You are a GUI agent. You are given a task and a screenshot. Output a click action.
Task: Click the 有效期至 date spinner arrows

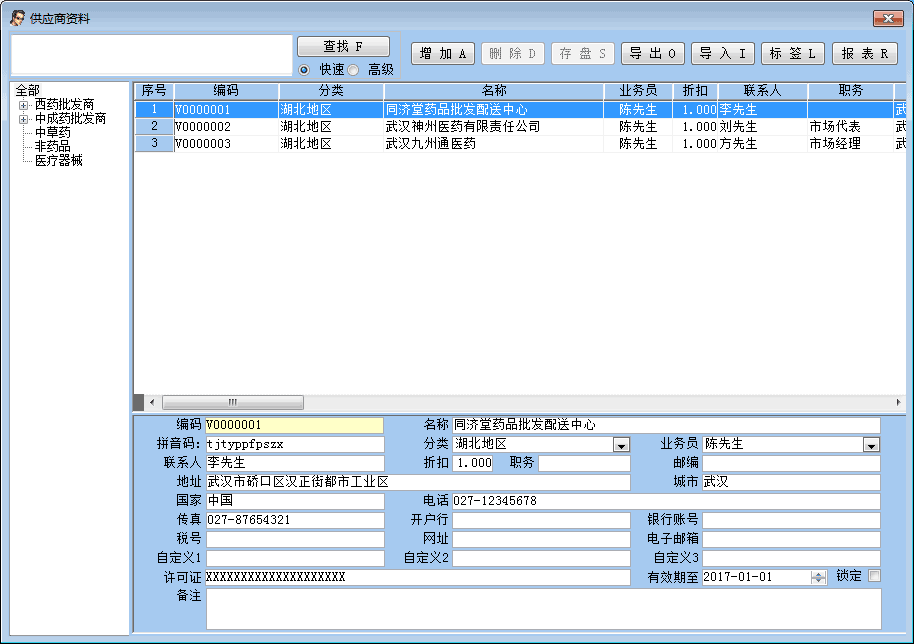[818, 577]
